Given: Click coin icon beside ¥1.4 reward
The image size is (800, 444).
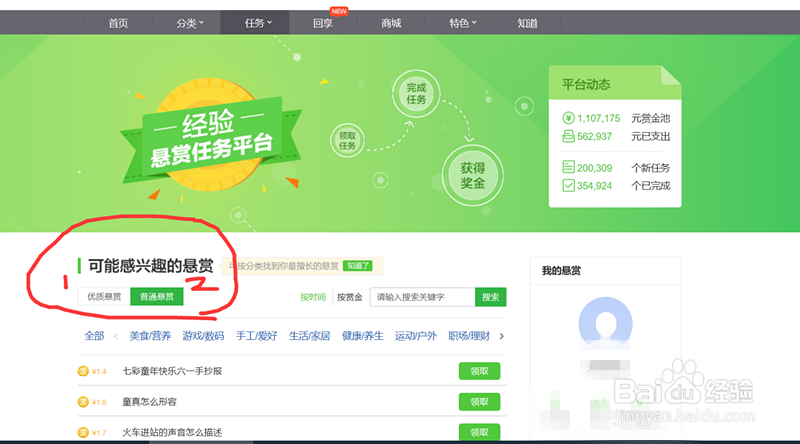Looking at the screenshot, I should [x=83, y=371].
